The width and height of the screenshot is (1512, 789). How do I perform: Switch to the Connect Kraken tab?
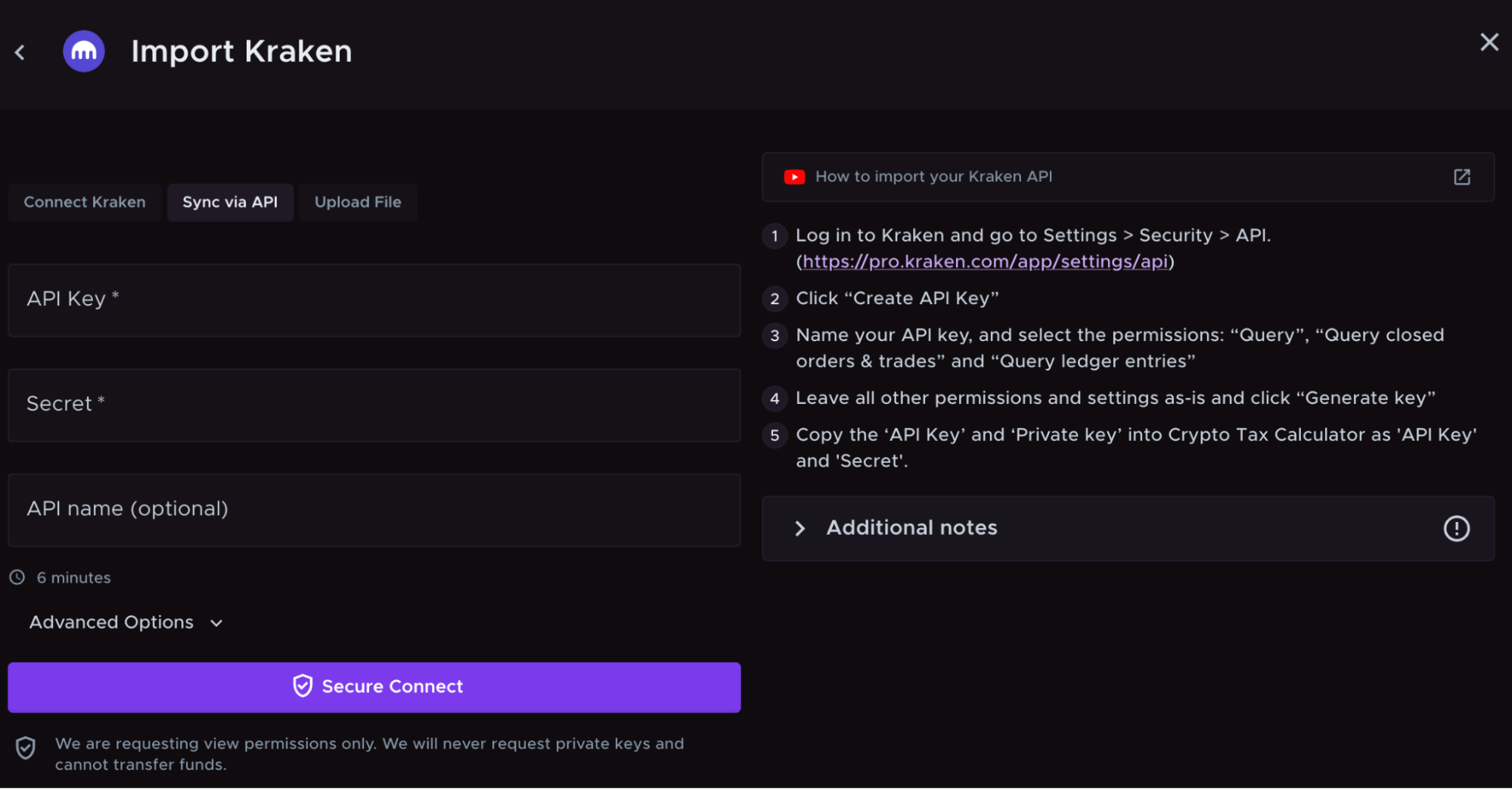point(84,202)
